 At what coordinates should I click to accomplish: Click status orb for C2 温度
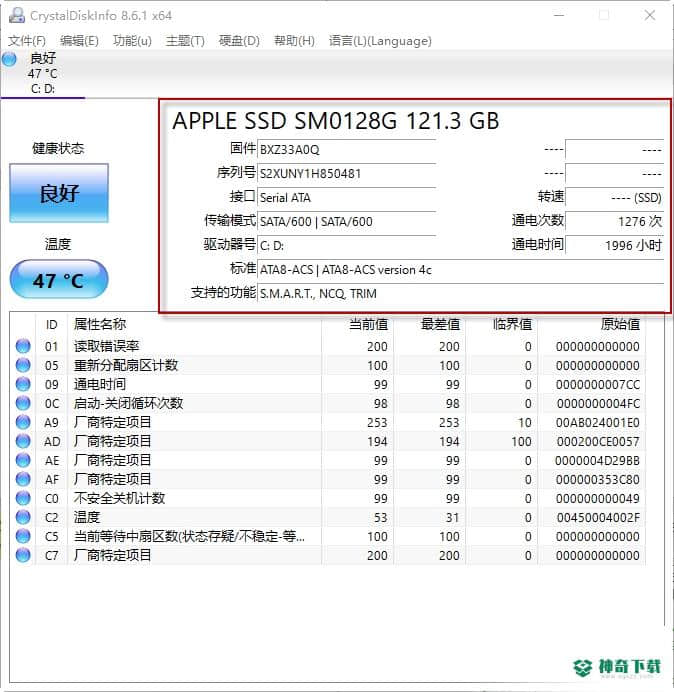point(23,517)
